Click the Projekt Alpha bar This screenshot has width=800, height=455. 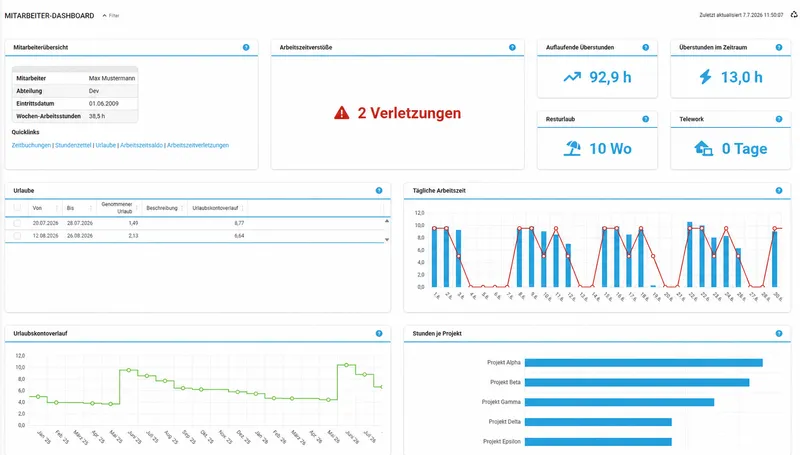(643, 363)
